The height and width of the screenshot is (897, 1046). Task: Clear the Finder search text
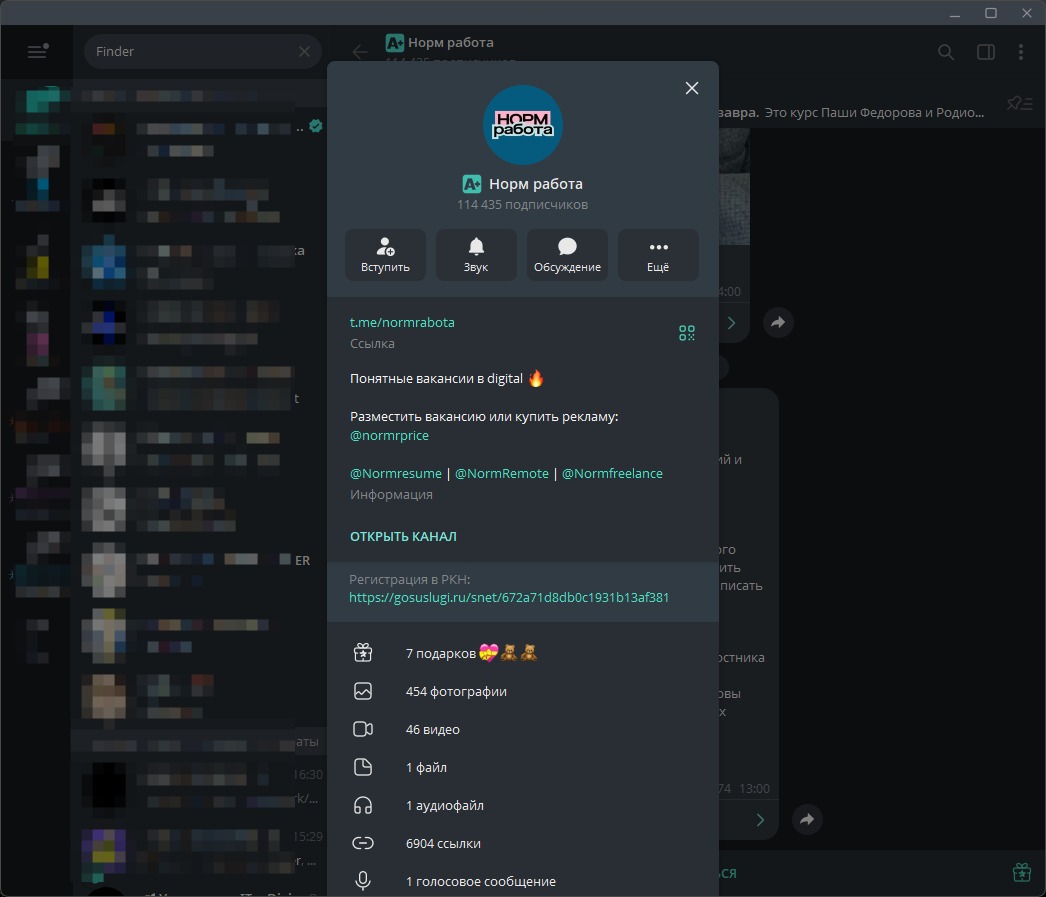[x=304, y=51]
